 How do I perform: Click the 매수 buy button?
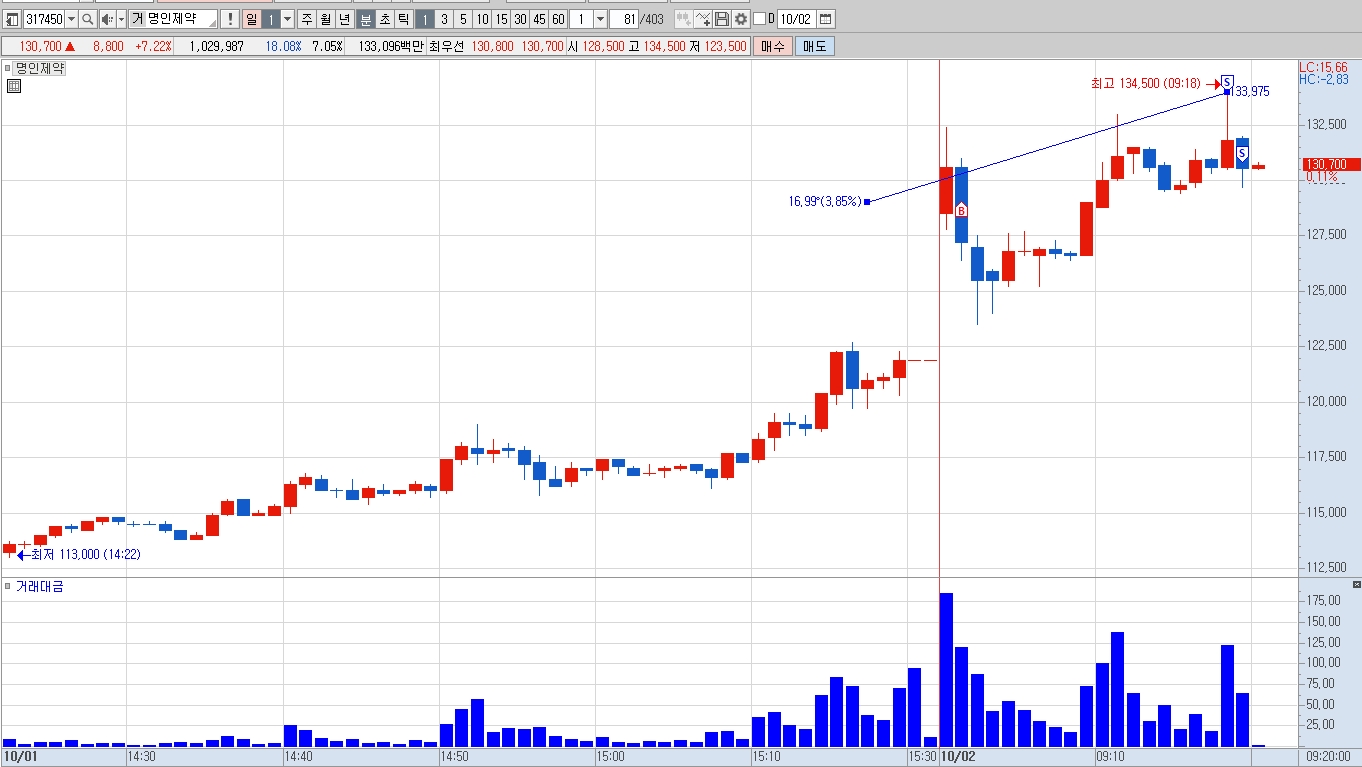[773, 46]
